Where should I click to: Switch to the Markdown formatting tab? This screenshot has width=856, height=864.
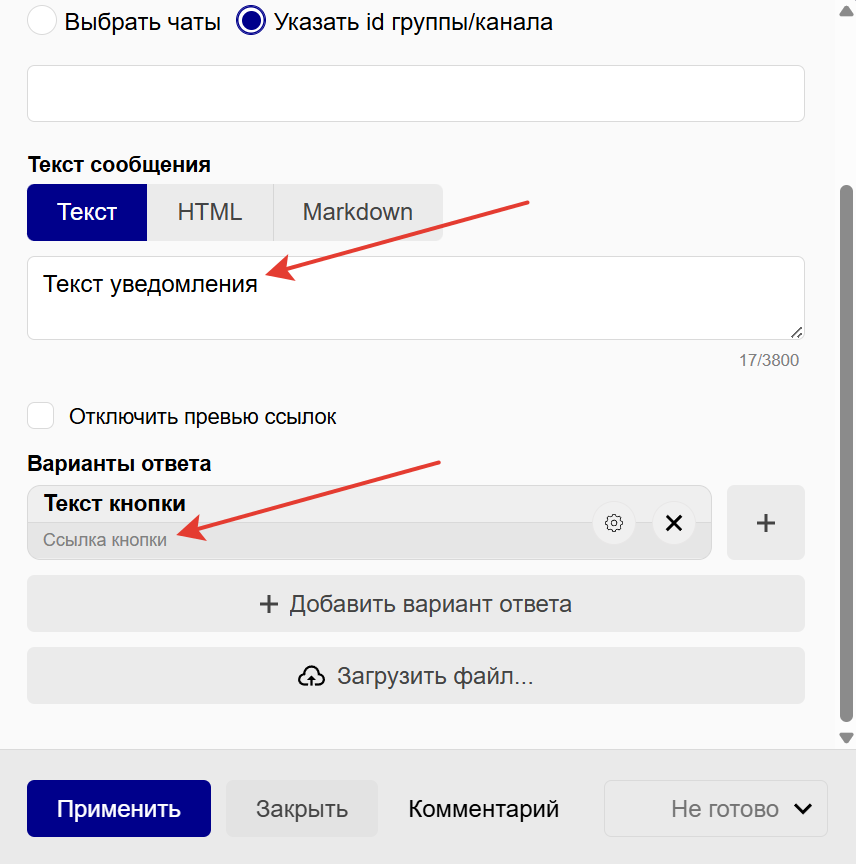(357, 212)
